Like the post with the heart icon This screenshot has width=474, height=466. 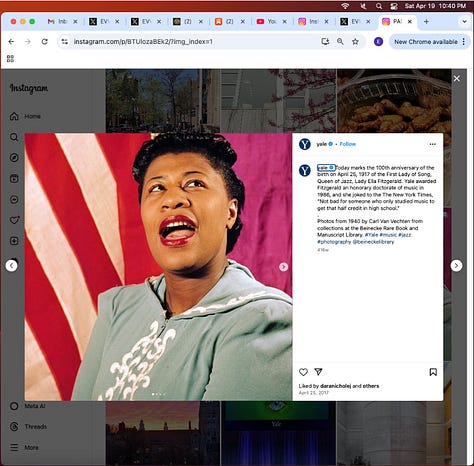point(303,372)
